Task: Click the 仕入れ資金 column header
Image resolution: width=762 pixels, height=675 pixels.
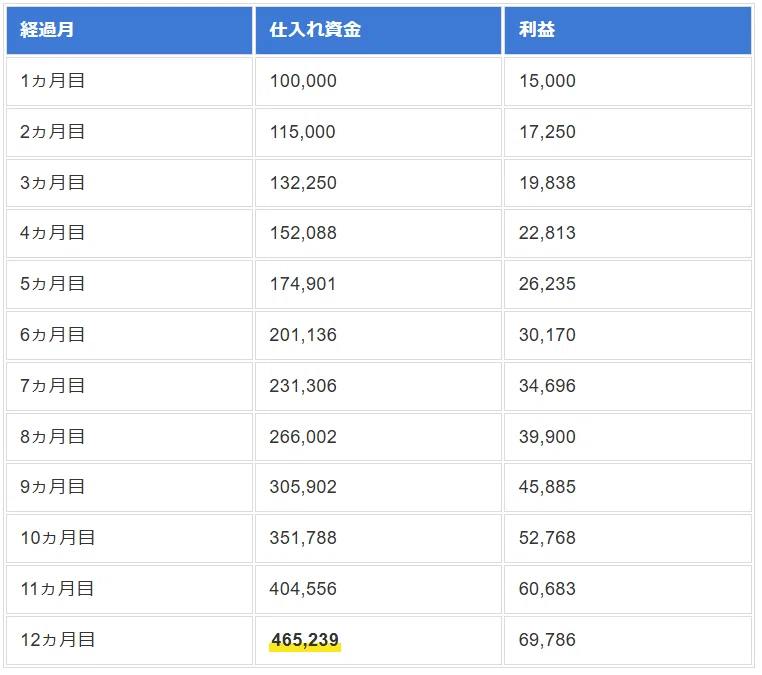Action: coord(378,30)
